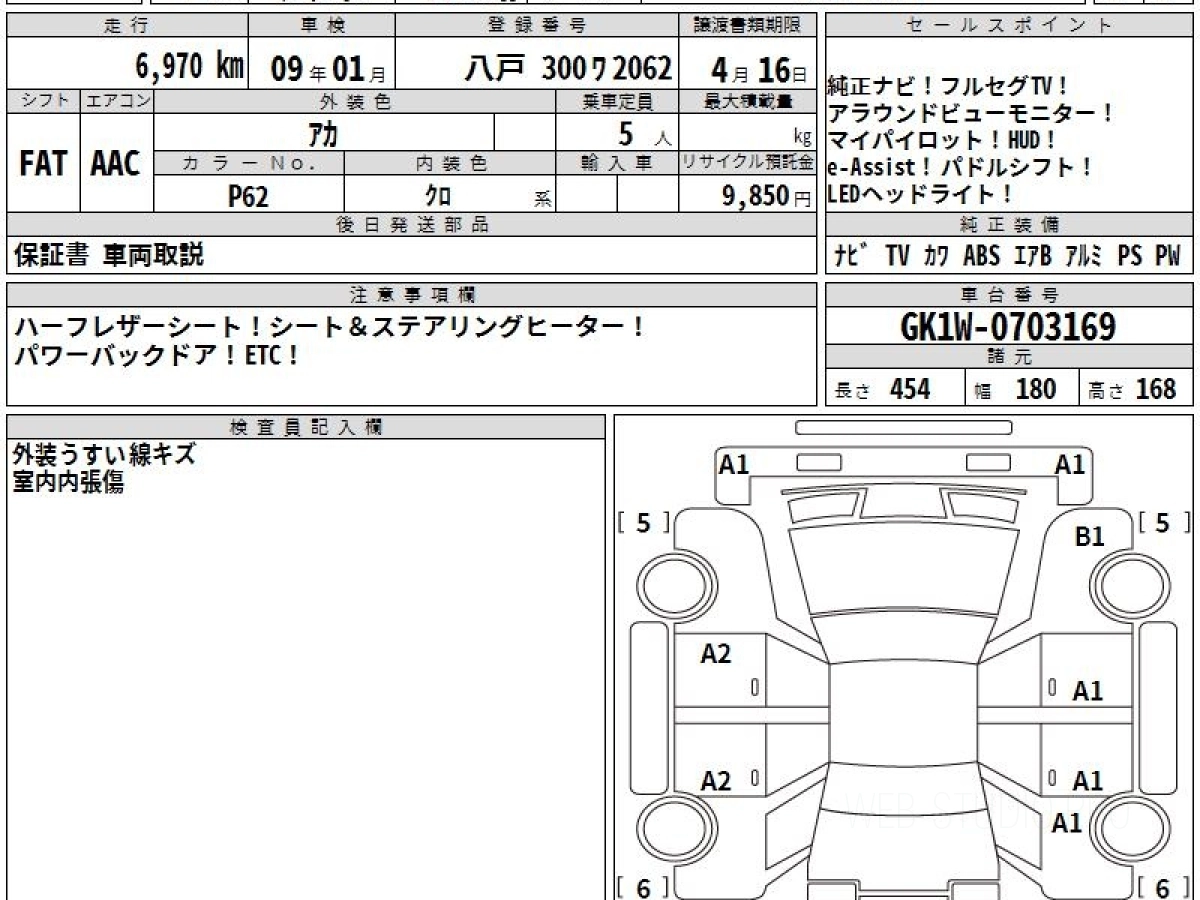
Task: Click the upper A2 door damage mark
Action: pos(716,654)
